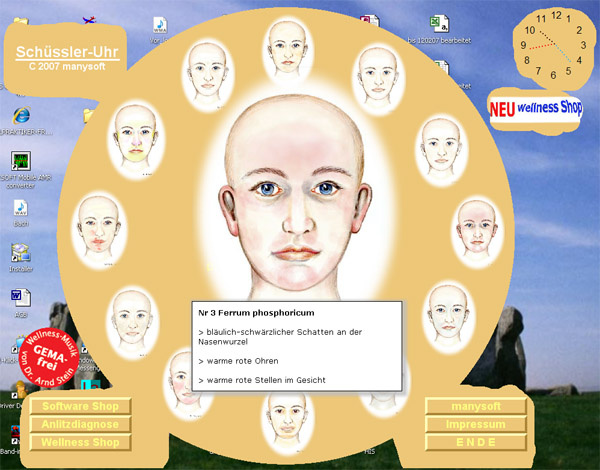
Task: Select the face thumbnail at 1 o'clock
Action: [x=378, y=80]
